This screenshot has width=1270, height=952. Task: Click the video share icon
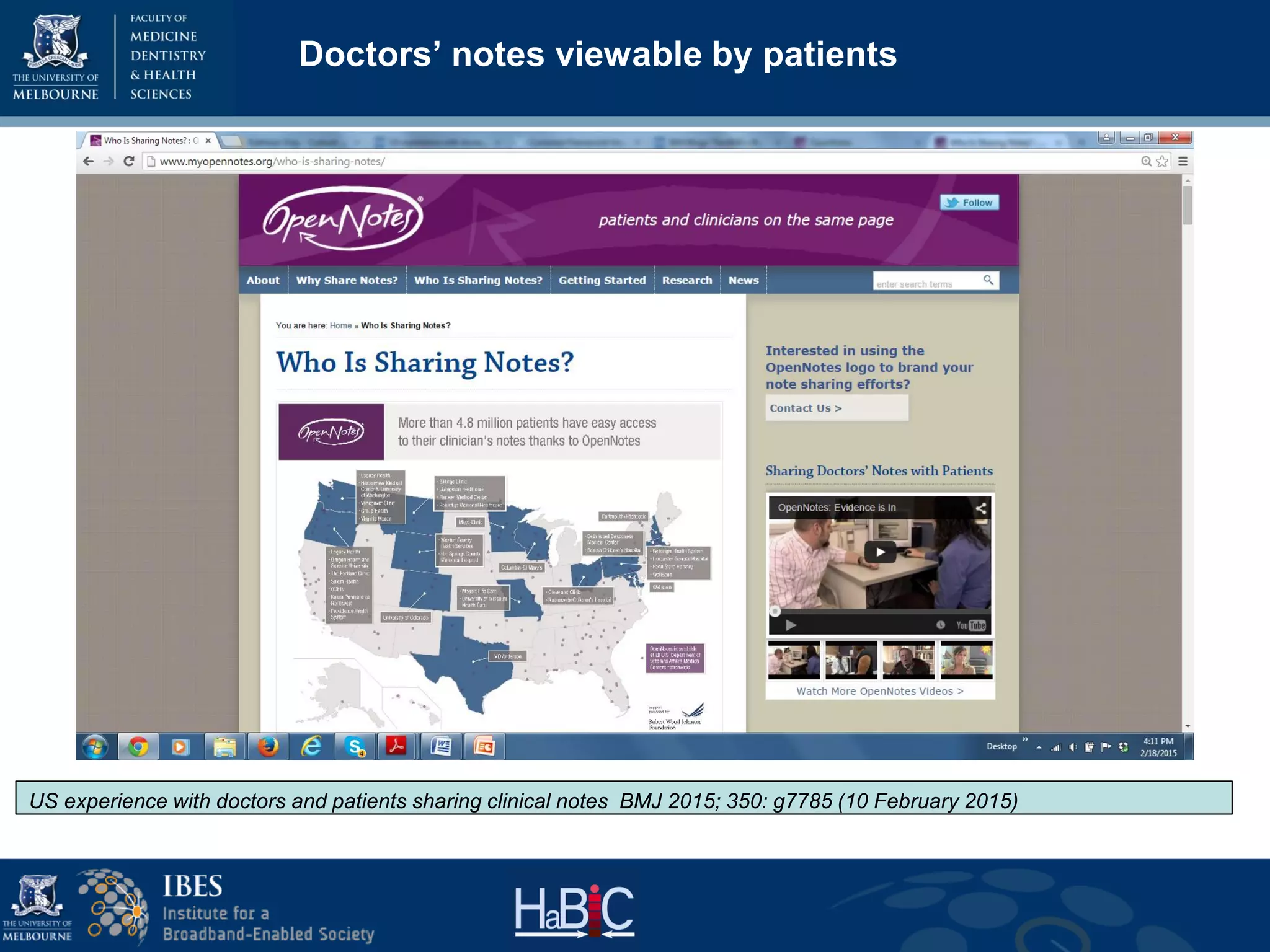(x=980, y=508)
